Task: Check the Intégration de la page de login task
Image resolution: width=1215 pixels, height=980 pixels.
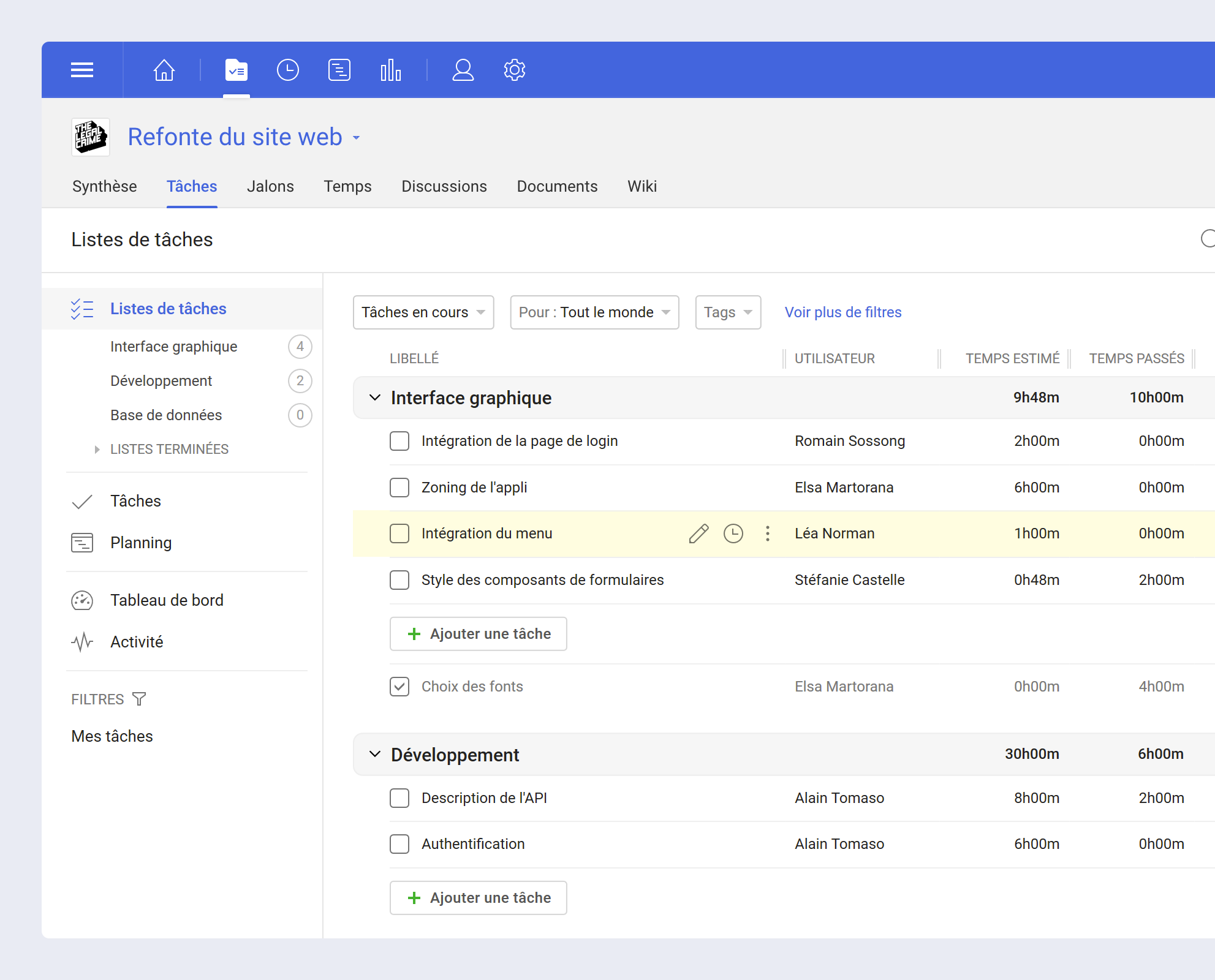Action: 399,441
